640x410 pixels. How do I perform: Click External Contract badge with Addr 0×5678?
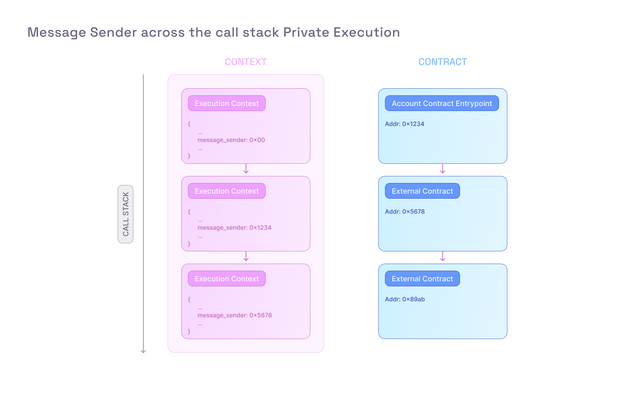click(422, 191)
